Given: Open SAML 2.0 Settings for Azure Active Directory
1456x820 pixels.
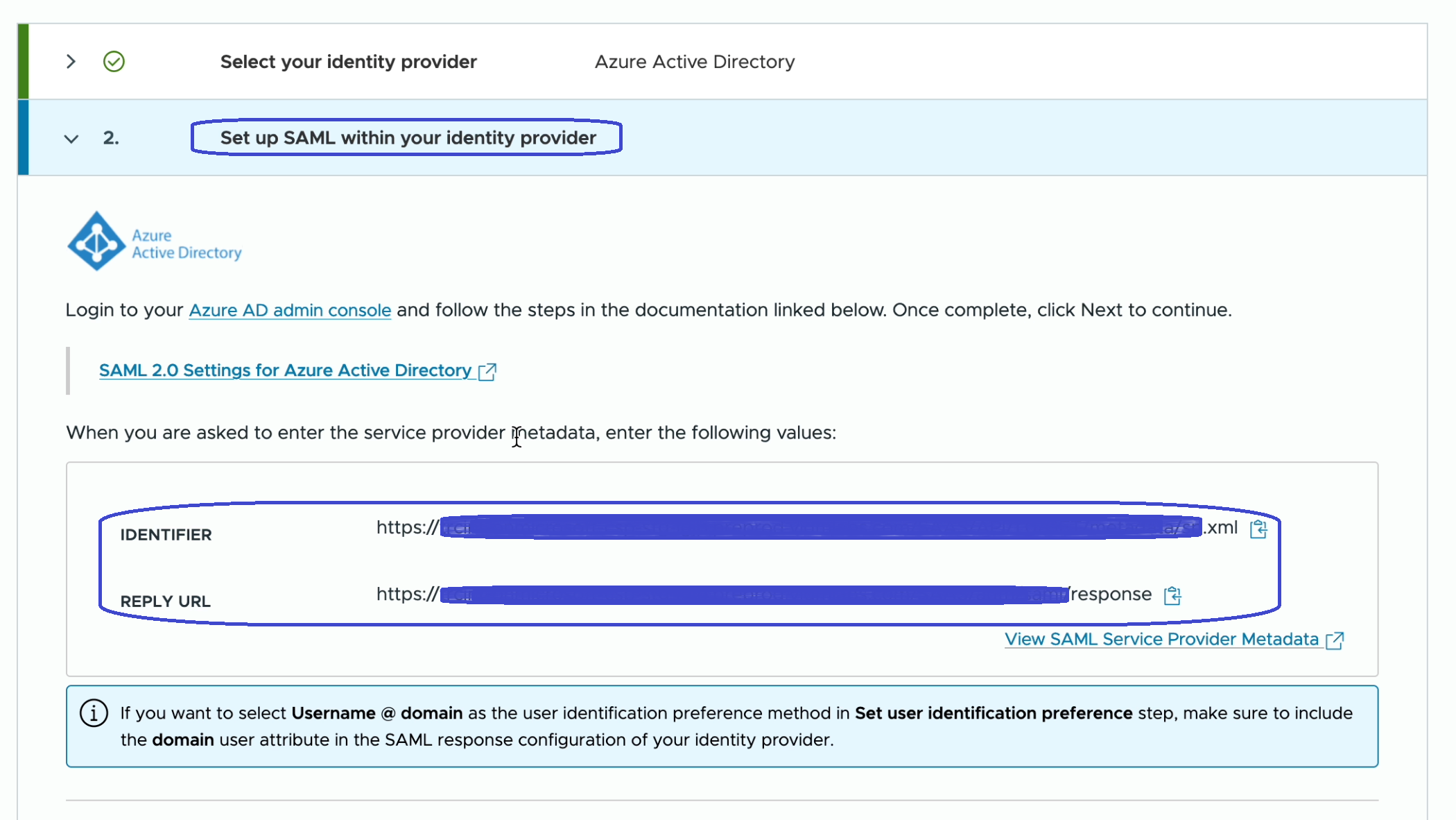Looking at the screenshot, I should coord(285,370).
